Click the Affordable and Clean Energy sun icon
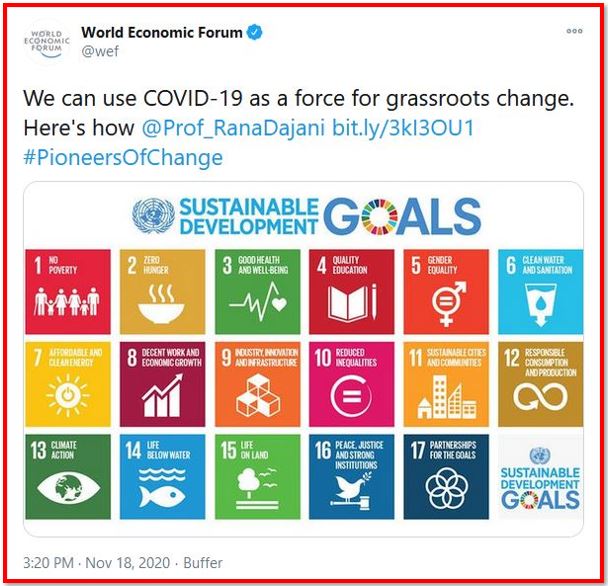 pyautogui.click(x=67, y=395)
